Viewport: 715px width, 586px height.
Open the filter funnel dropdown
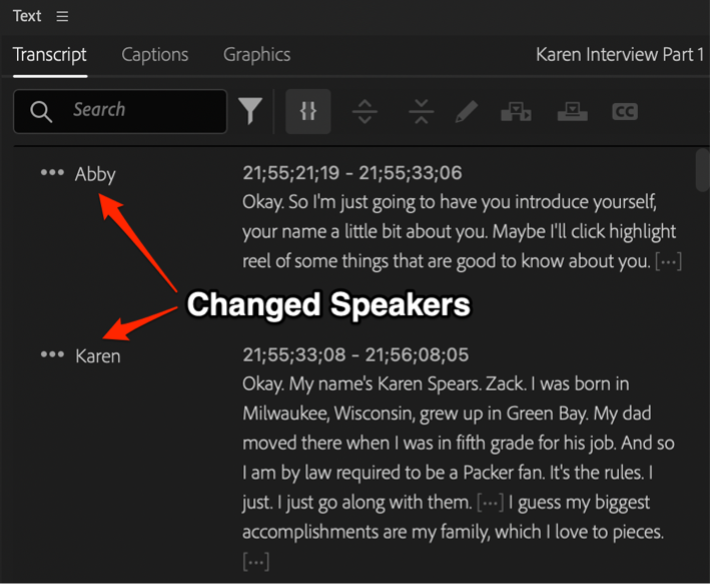click(250, 111)
